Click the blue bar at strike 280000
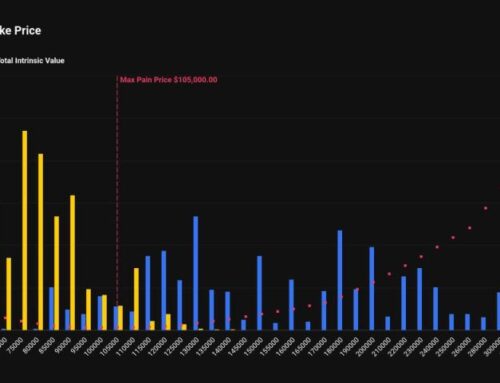The width and height of the screenshot is (500, 383). (484, 324)
